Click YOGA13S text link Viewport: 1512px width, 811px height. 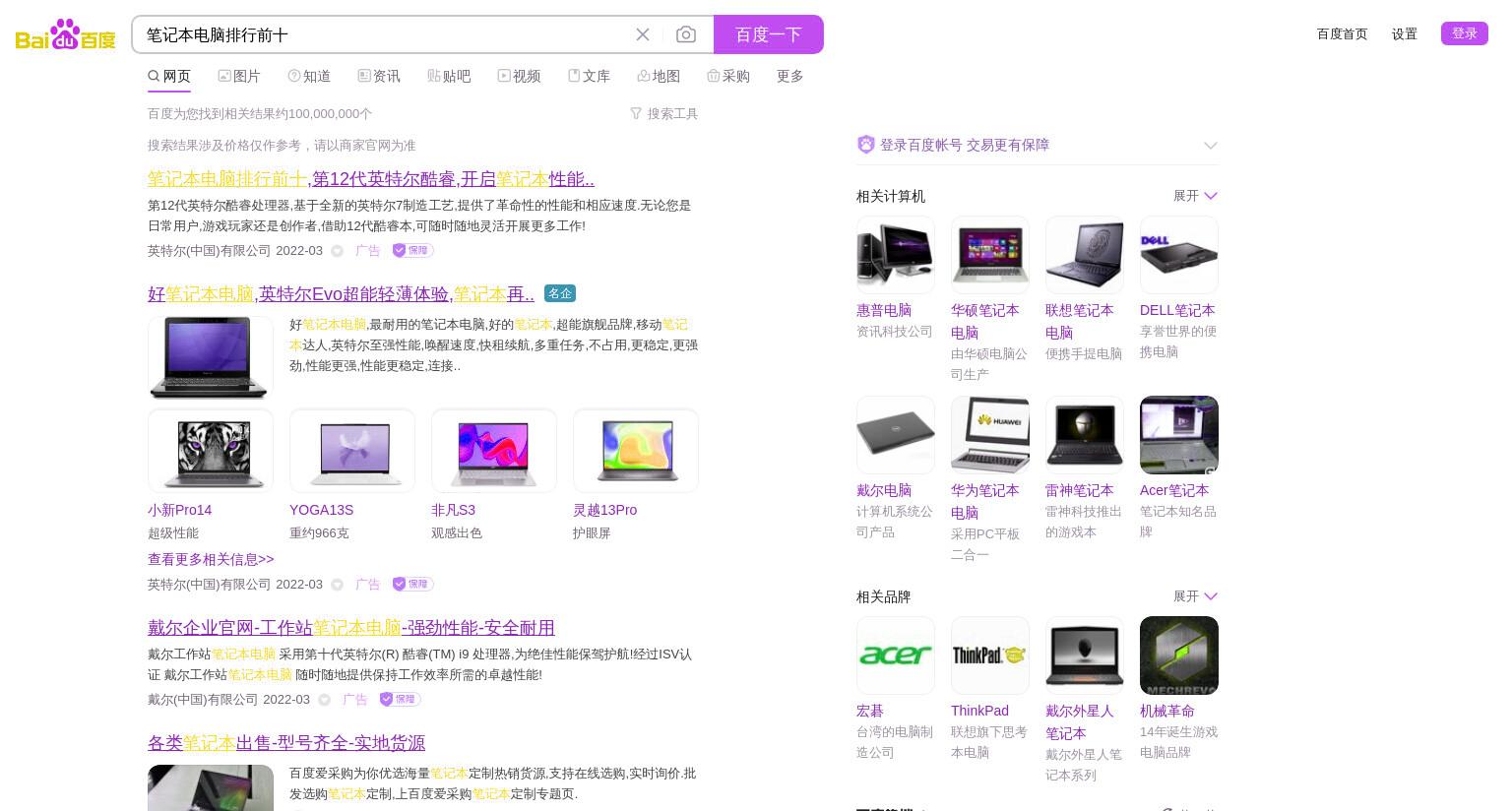tap(321, 510)
